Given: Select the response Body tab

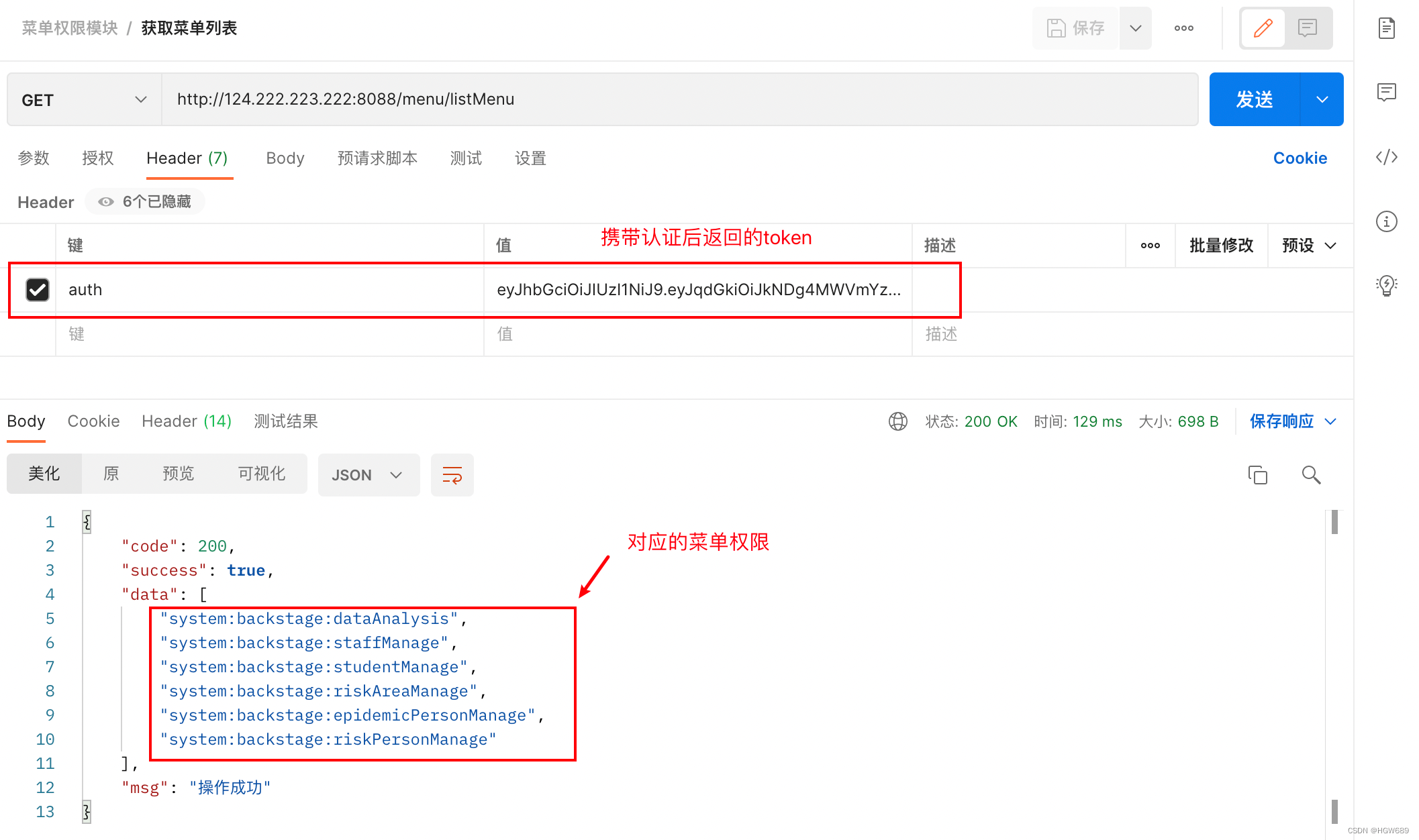Looking at the screenshot, I should pyautogui.click(x=26, y=421).
